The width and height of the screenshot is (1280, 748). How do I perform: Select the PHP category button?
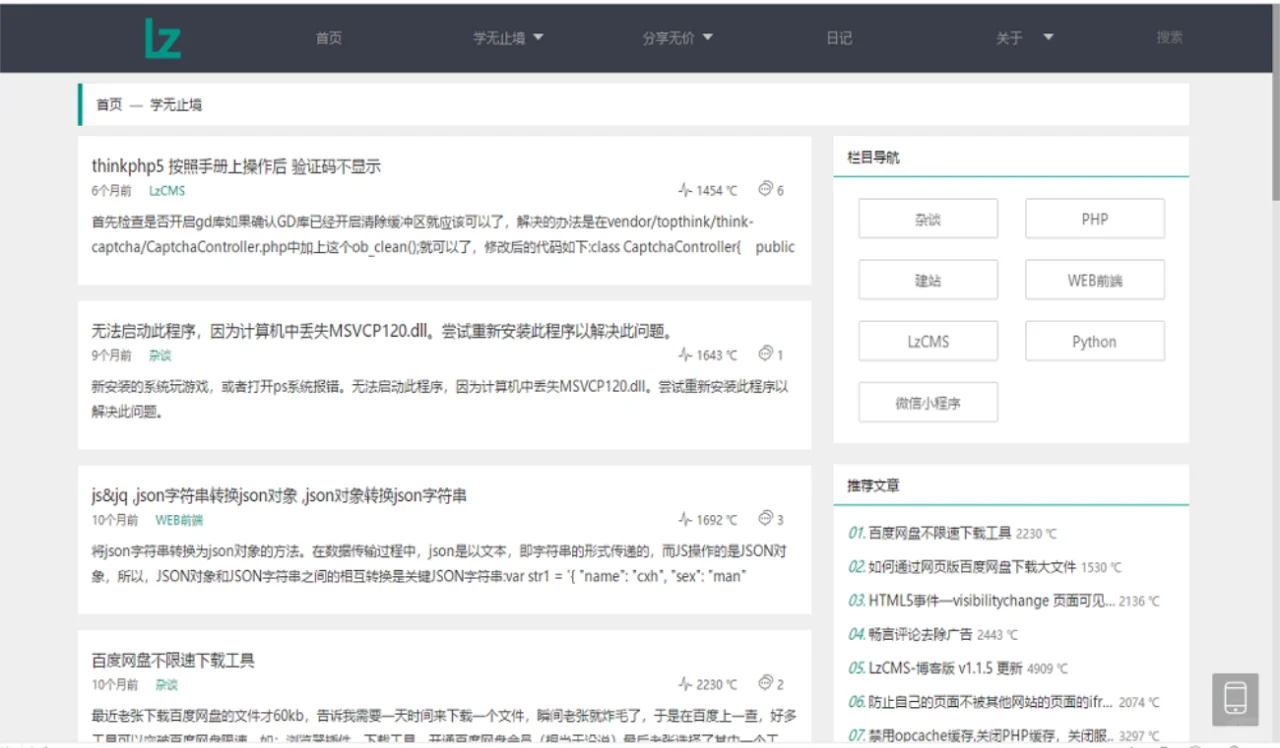(1094, 219)
